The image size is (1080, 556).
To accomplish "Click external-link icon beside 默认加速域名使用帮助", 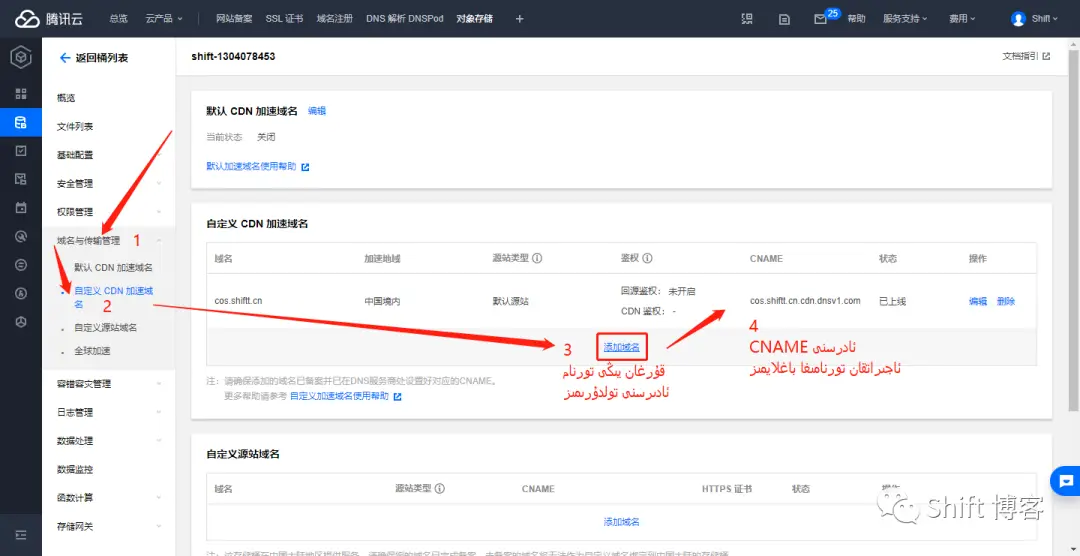I will coord(305,167).
